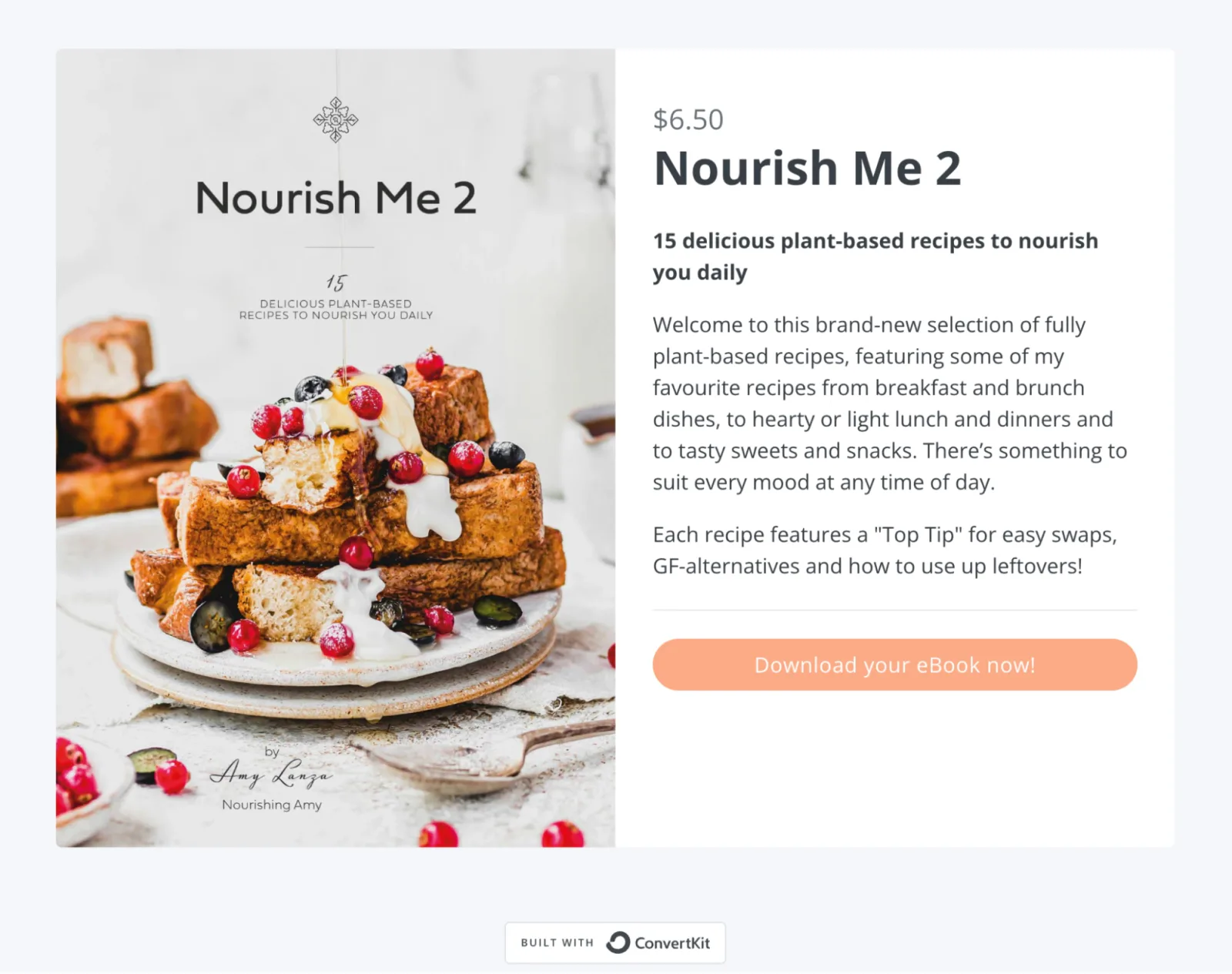
Task: Click the Download your eBook now button
Action: tap(894, 664)
